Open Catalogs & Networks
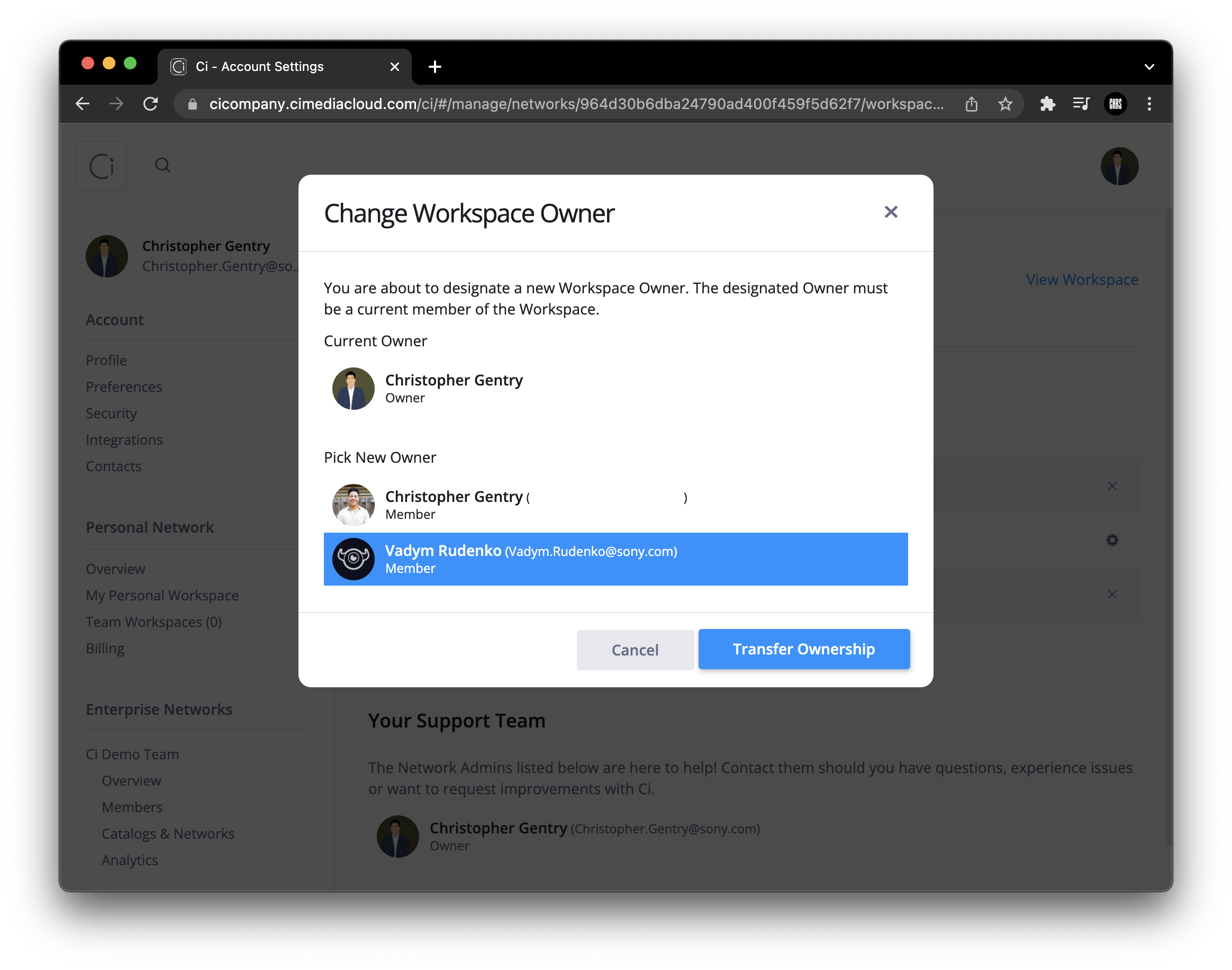Image resolution: width=1232 pixels, height=970 pixels. (168, 834)
